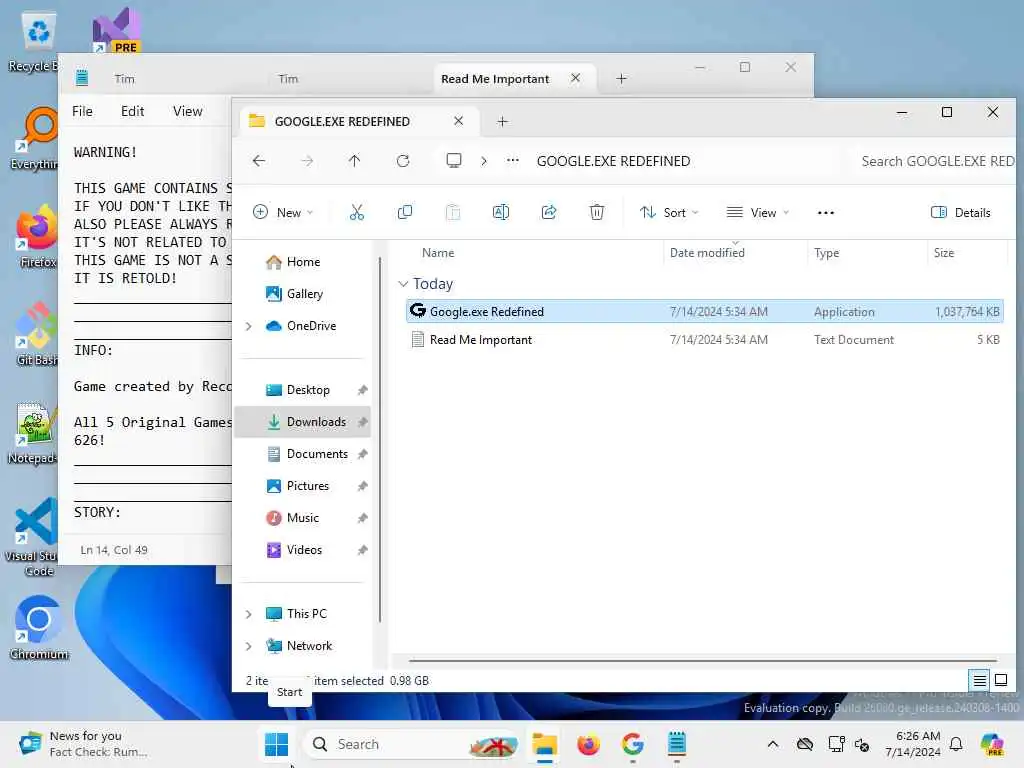Open the Sort dropdown in Explorer

pos(669,212)
